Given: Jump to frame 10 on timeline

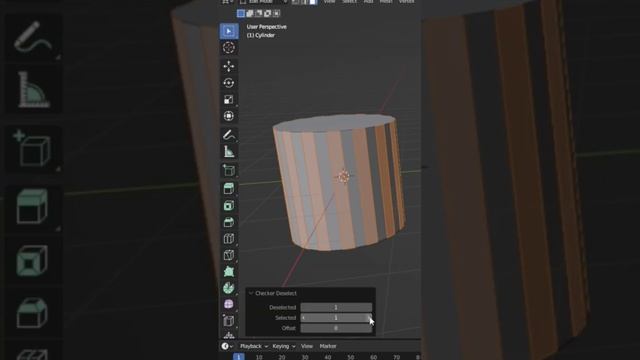Looking at the screenshot, I should click(x=259, y=357).
